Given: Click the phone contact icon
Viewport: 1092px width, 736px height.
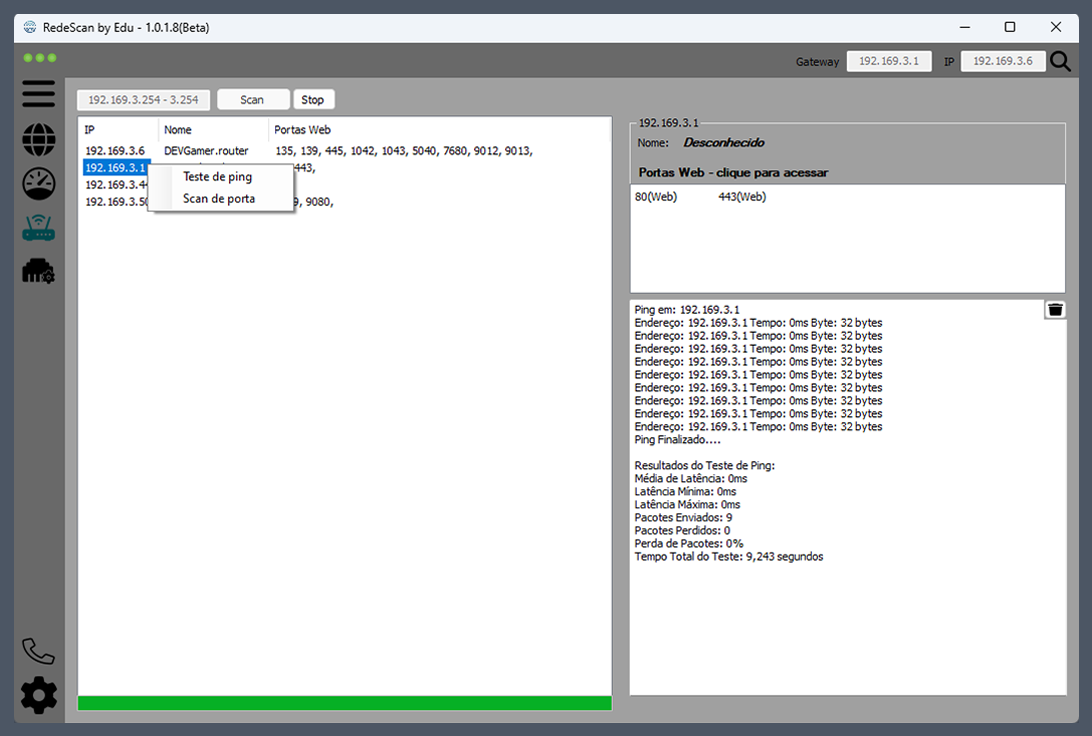Looking at the screenshot, I should [39, 651].
